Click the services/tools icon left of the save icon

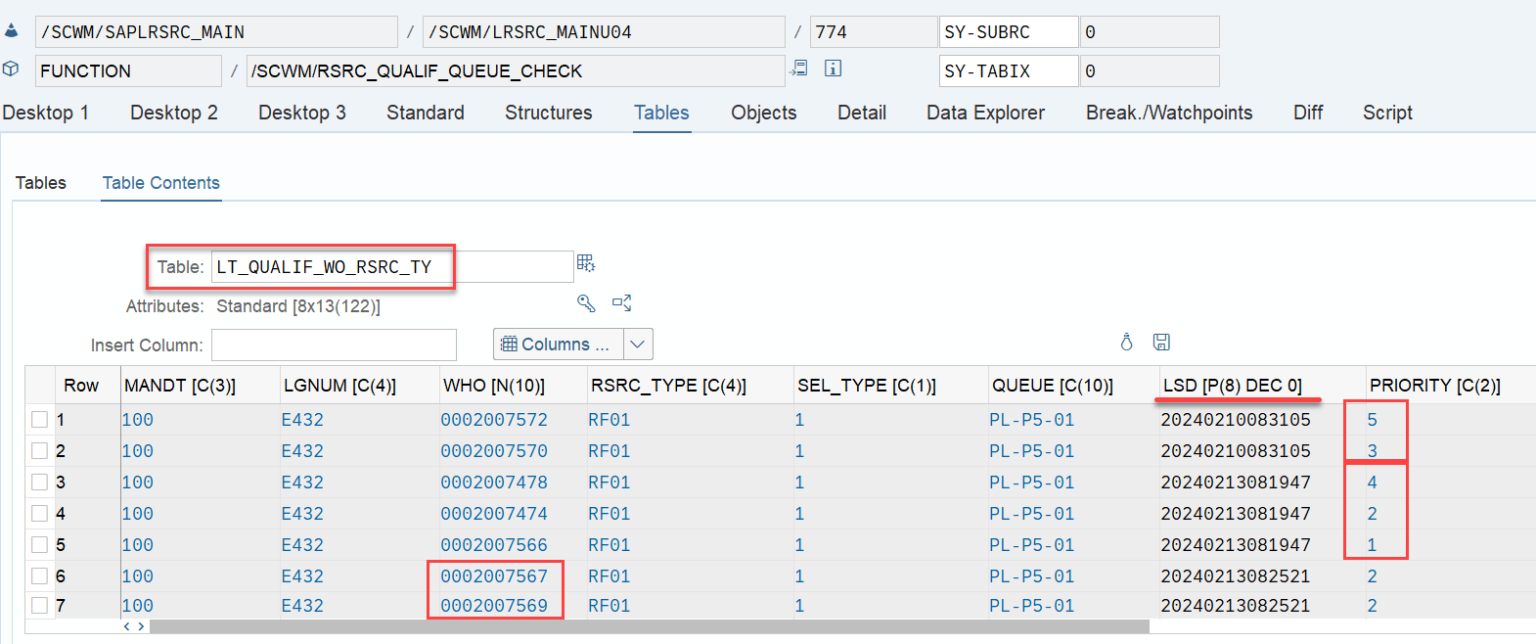point(1126,342)
